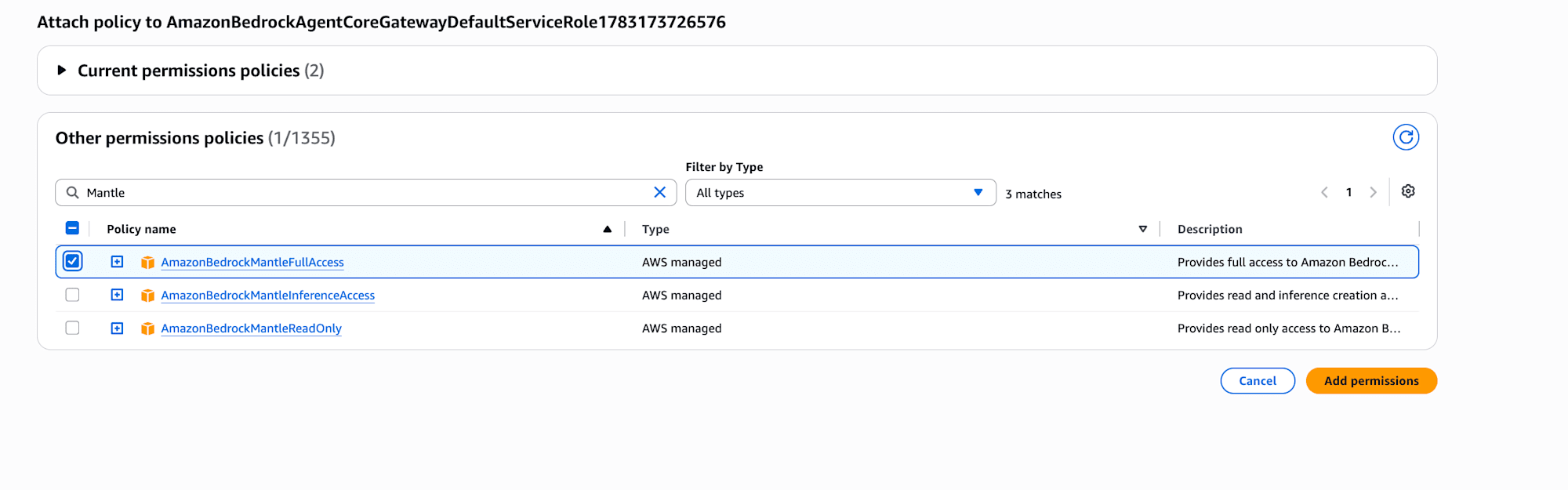The width and height of the screenshot is (1568, 490).
Task: Open the AmazonBedrockMantleInferenceAccess policy link
Action: pyautogui.click(x=268, y=296)
